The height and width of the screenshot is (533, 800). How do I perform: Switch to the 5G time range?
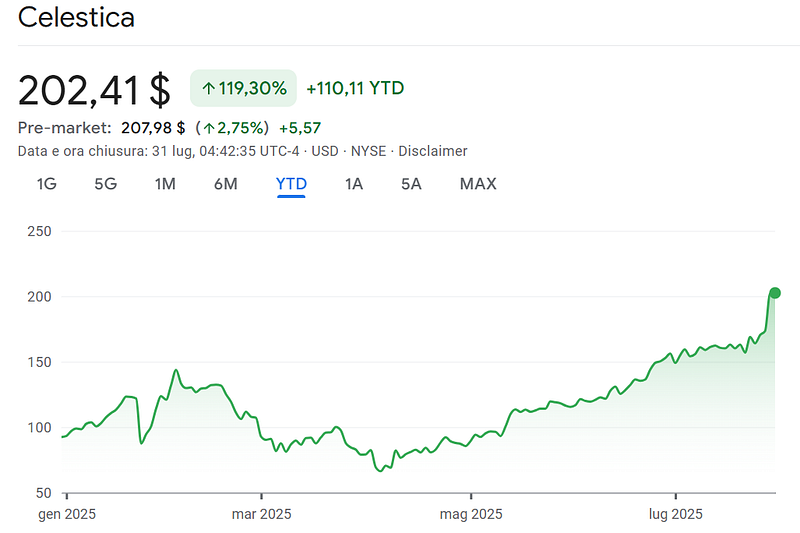click(105, 184)
